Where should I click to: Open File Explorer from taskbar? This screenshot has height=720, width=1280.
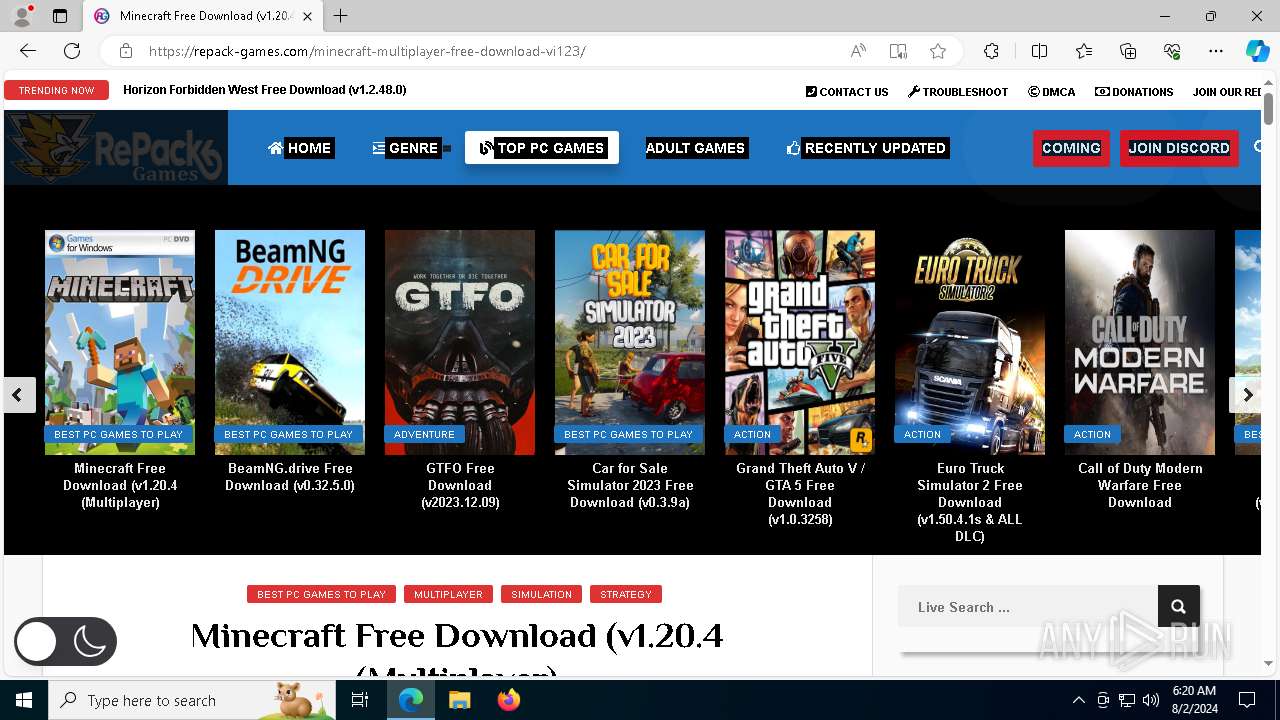(x=459, y=700)
